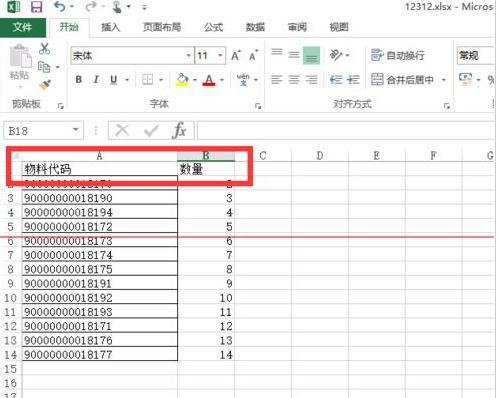Viewport: 500px width, 398px height.
Task: Decrease indent icon
Action: click(x=336, y=80)
